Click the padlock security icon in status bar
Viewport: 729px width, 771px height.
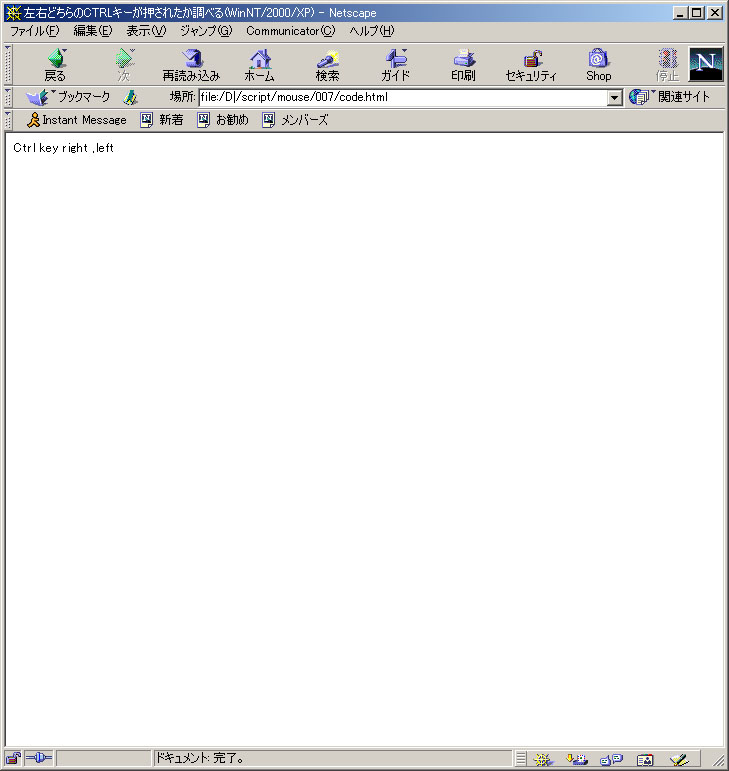[x=13, y=759]
